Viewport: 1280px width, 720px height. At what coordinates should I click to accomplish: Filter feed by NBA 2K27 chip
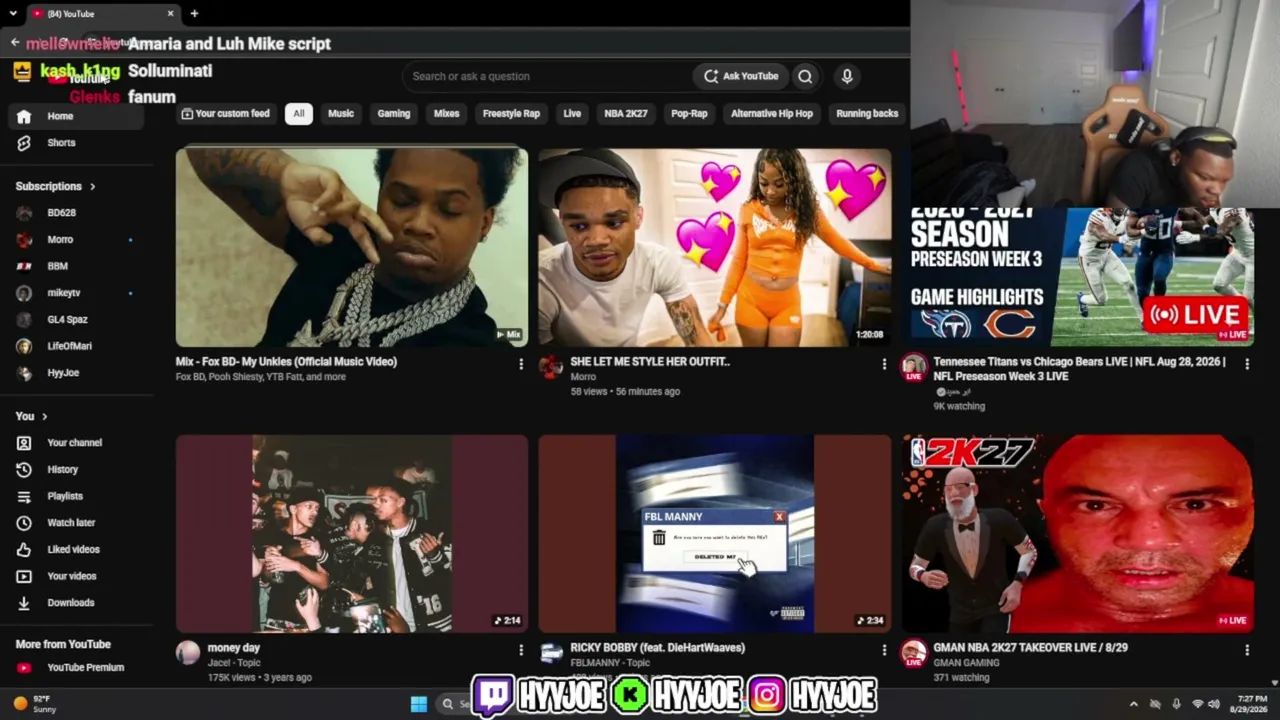point(626,114)
